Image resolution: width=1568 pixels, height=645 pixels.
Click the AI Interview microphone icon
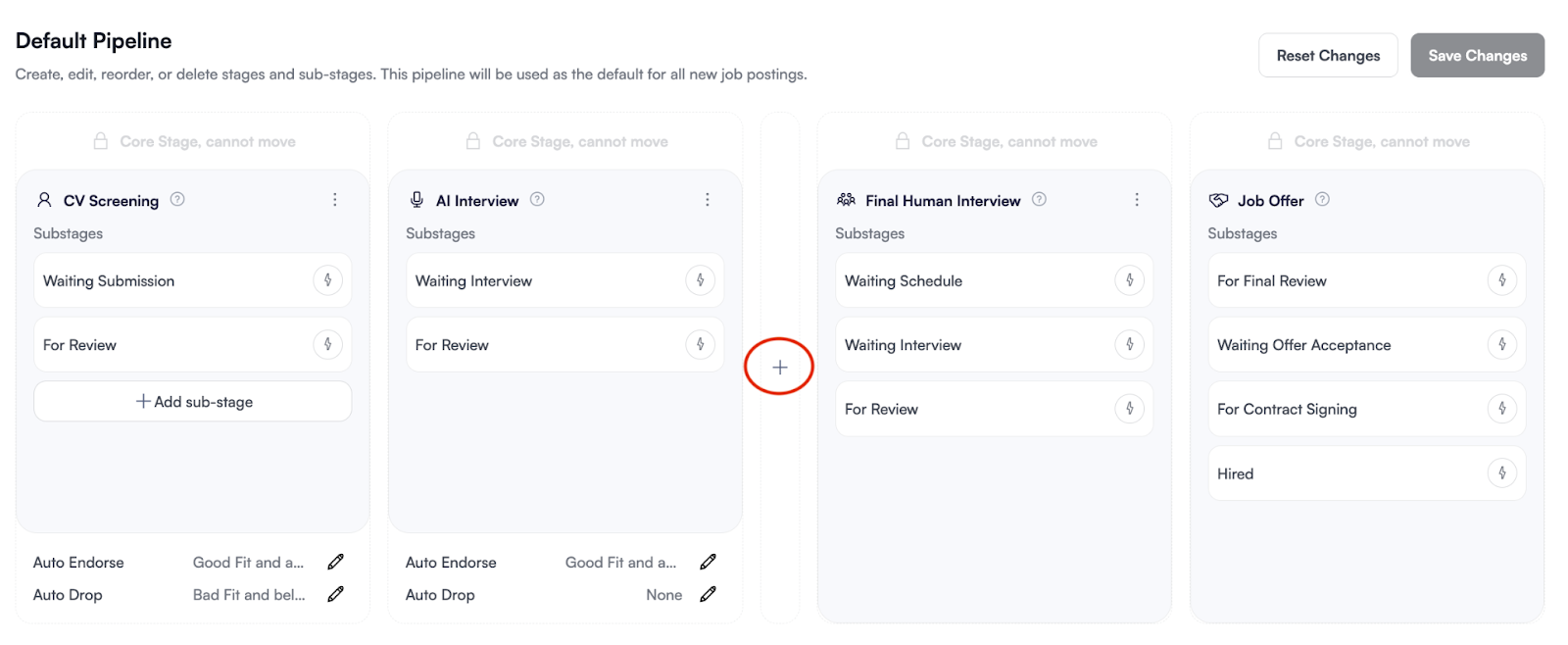click(416, 200)
